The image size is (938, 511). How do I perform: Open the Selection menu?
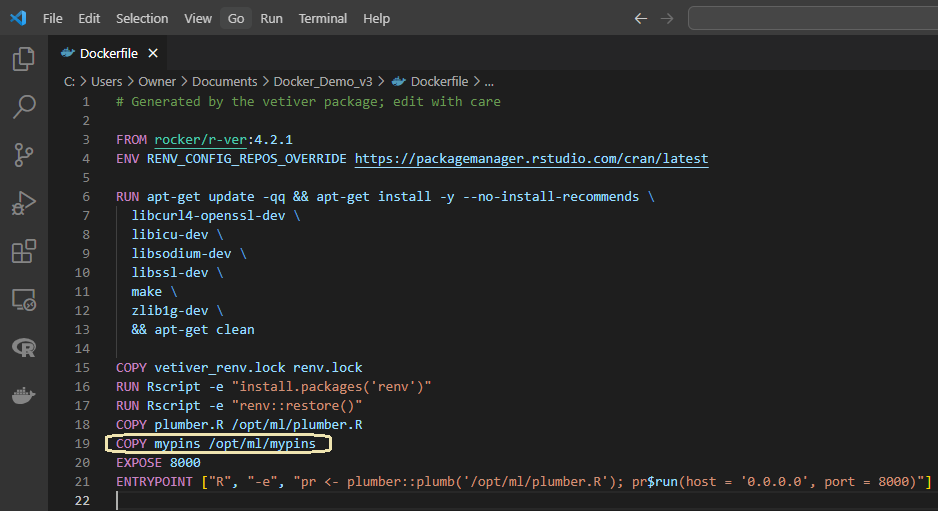(x=142, y=18)
